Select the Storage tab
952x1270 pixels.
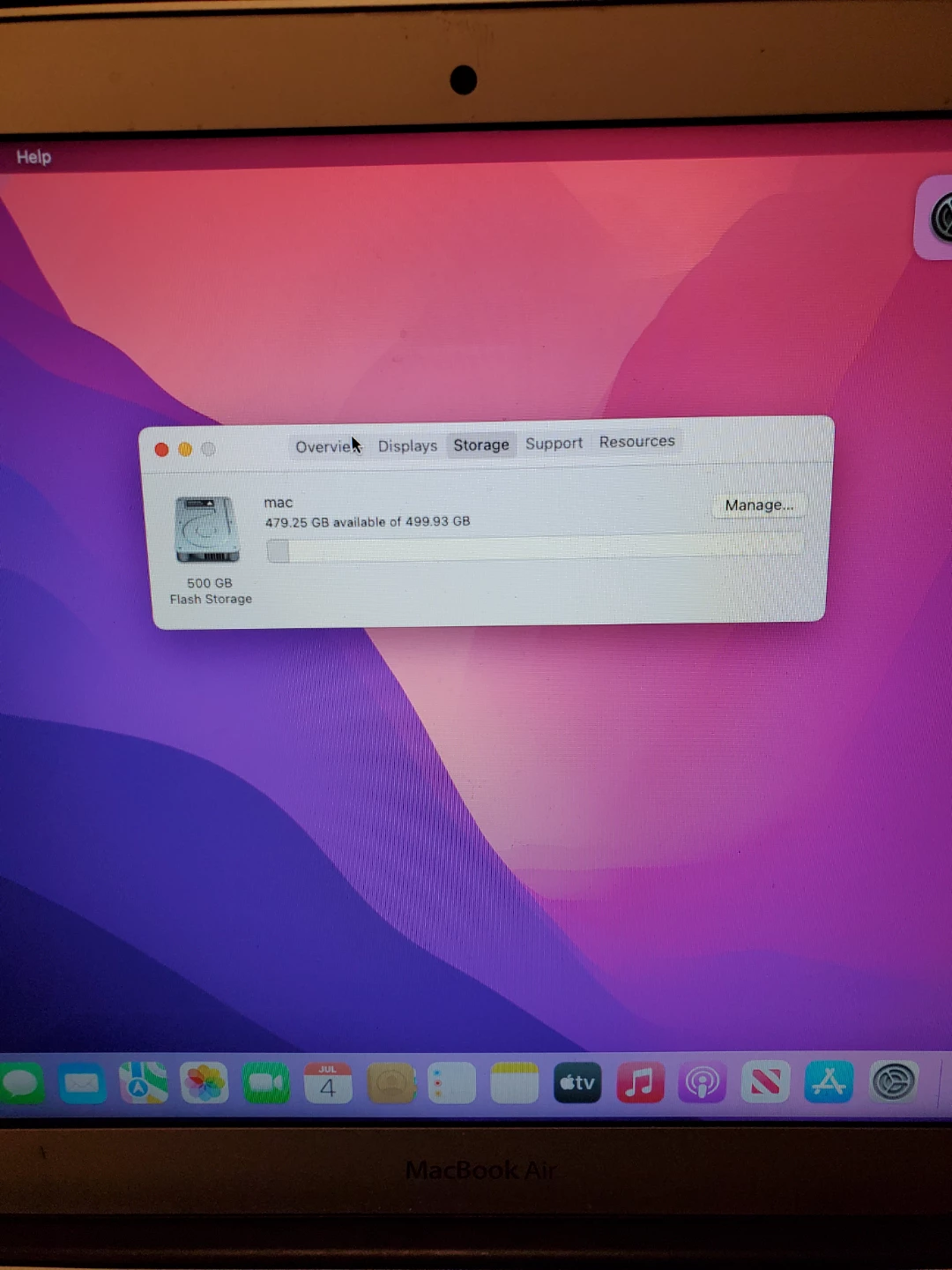(x=481, y=445)
